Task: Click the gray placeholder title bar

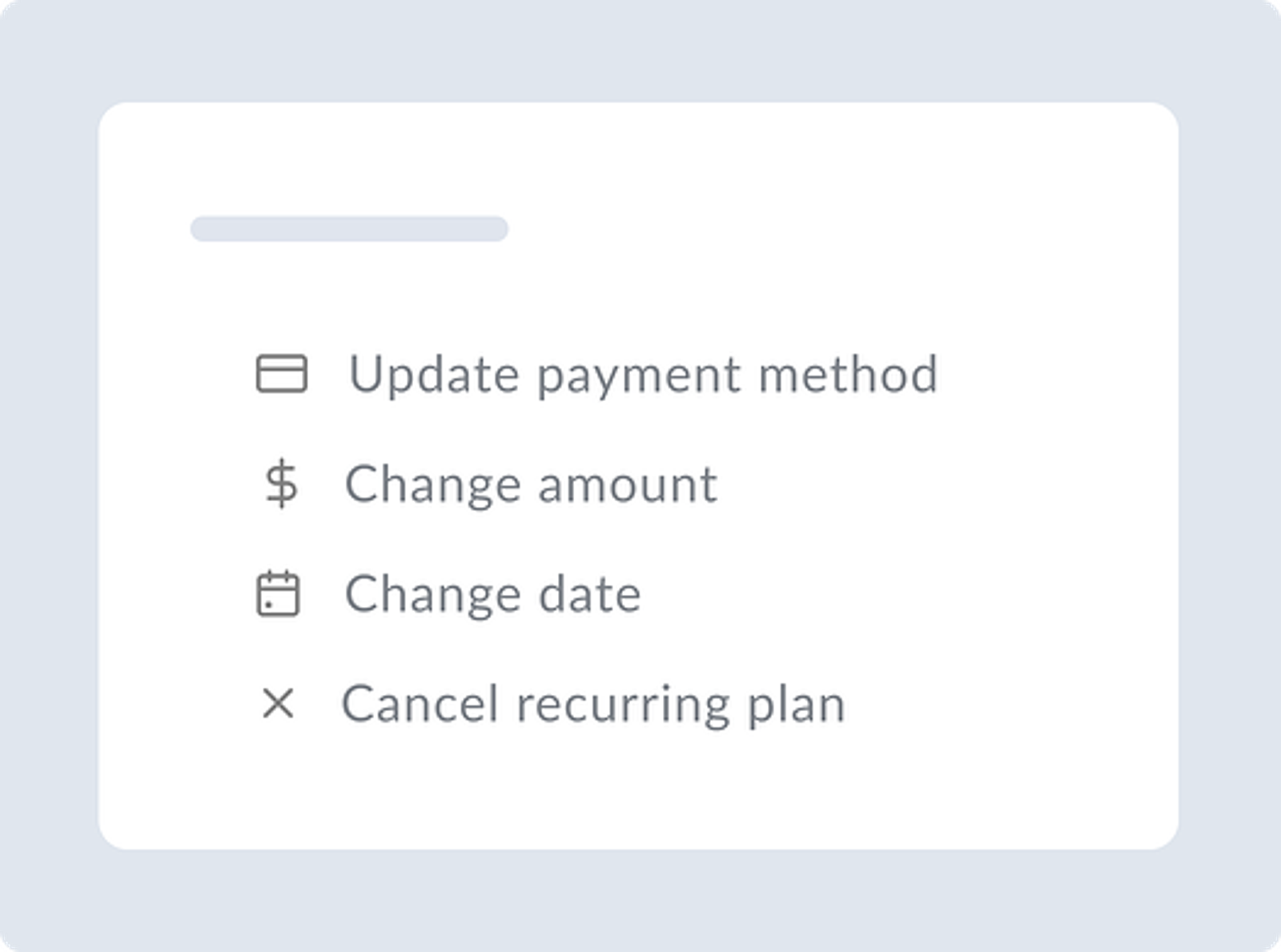Action: point(349,228)
